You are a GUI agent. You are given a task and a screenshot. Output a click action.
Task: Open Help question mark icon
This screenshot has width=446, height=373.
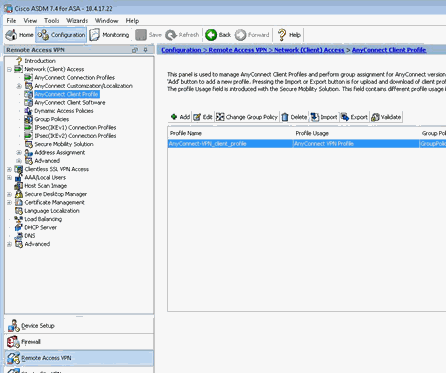tap(282, 35)
